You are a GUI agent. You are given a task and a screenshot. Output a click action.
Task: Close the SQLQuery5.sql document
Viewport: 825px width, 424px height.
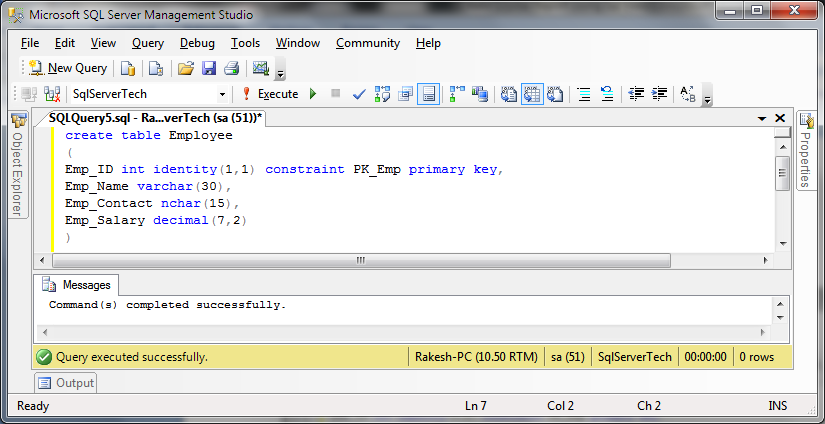(x=780, y=118)
